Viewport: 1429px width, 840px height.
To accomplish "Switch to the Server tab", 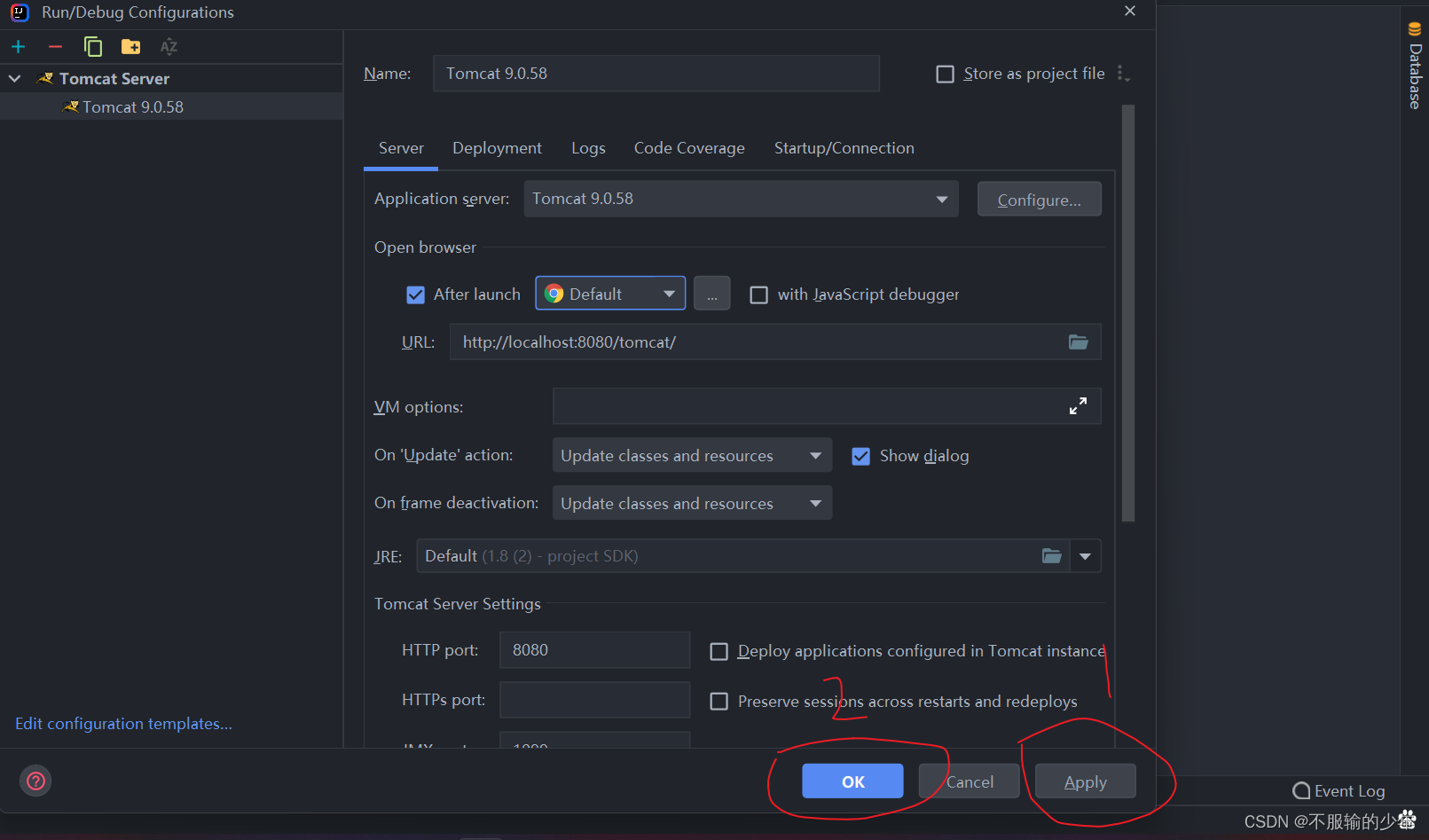I will [401, 148].
